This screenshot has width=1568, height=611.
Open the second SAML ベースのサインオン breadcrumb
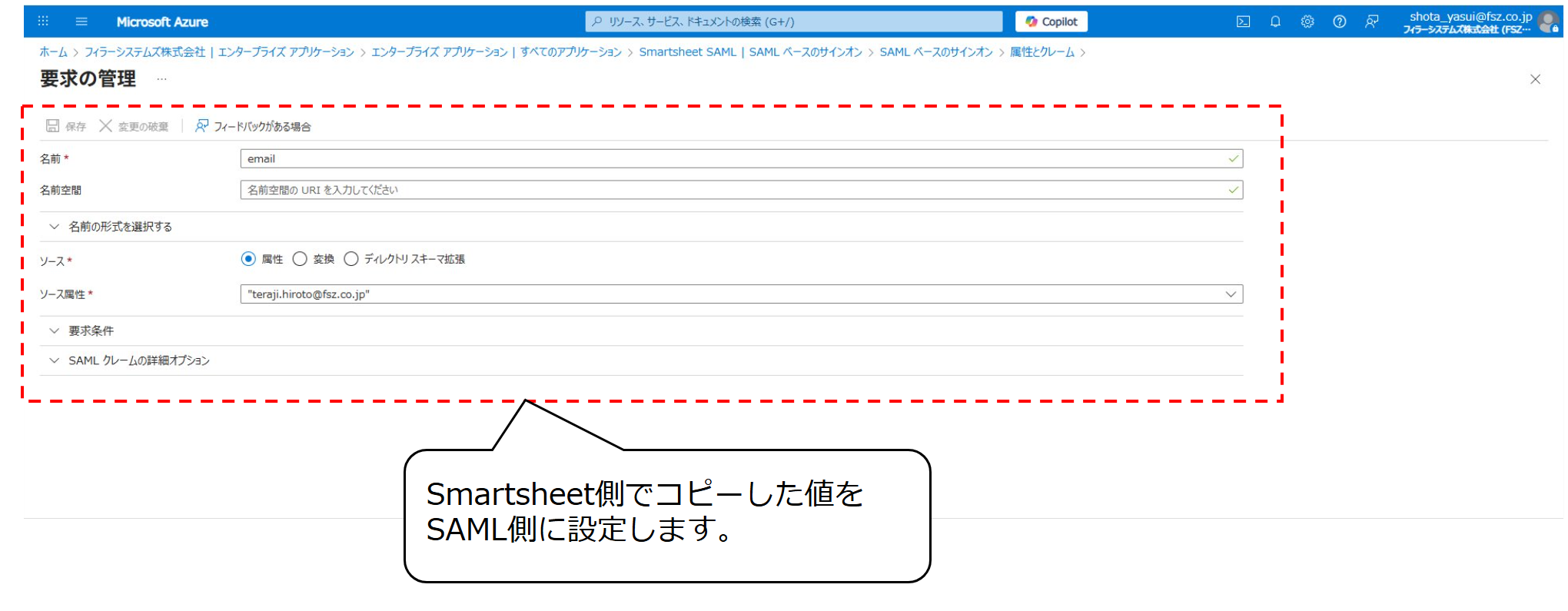pyautogui.click(x=936, y=52)
